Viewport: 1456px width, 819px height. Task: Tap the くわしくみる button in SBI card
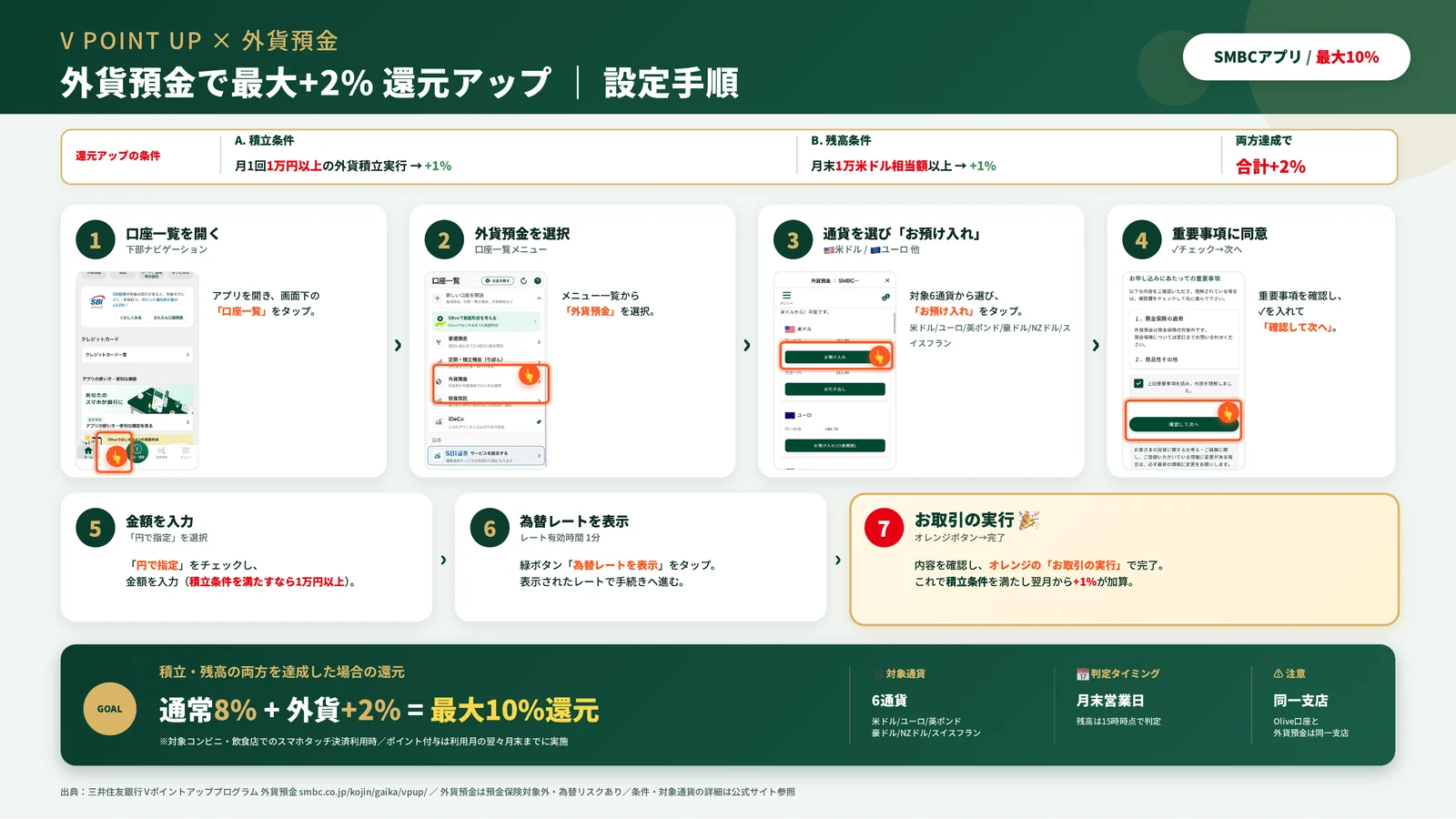click(x=131, y=318)
